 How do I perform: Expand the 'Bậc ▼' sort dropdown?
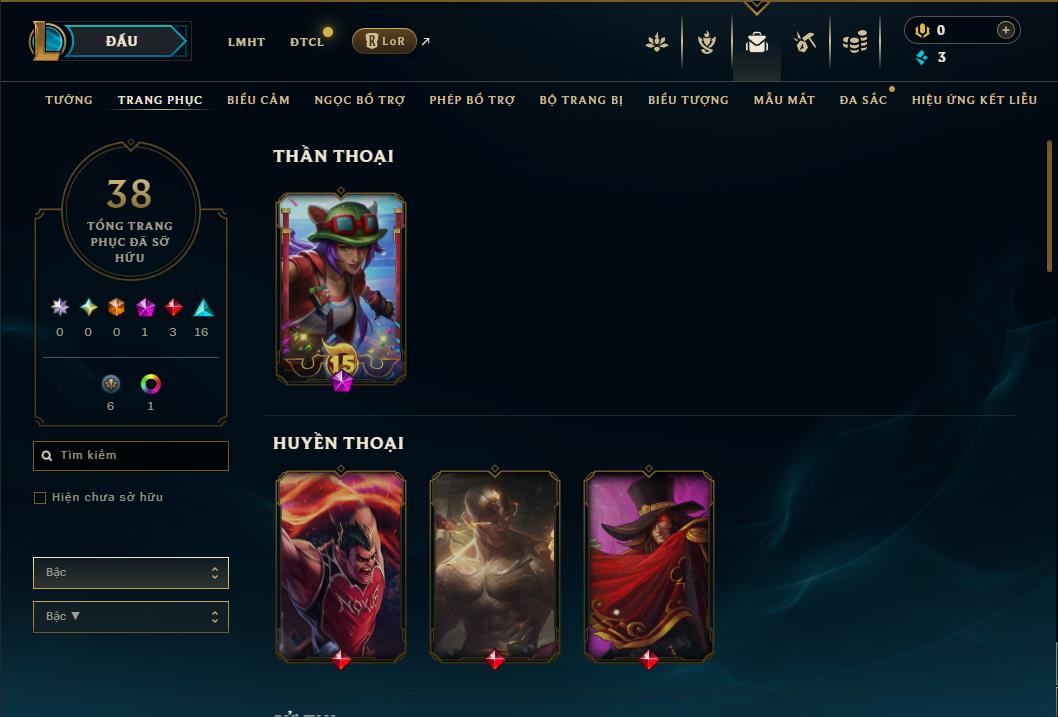tap(131, 616)
